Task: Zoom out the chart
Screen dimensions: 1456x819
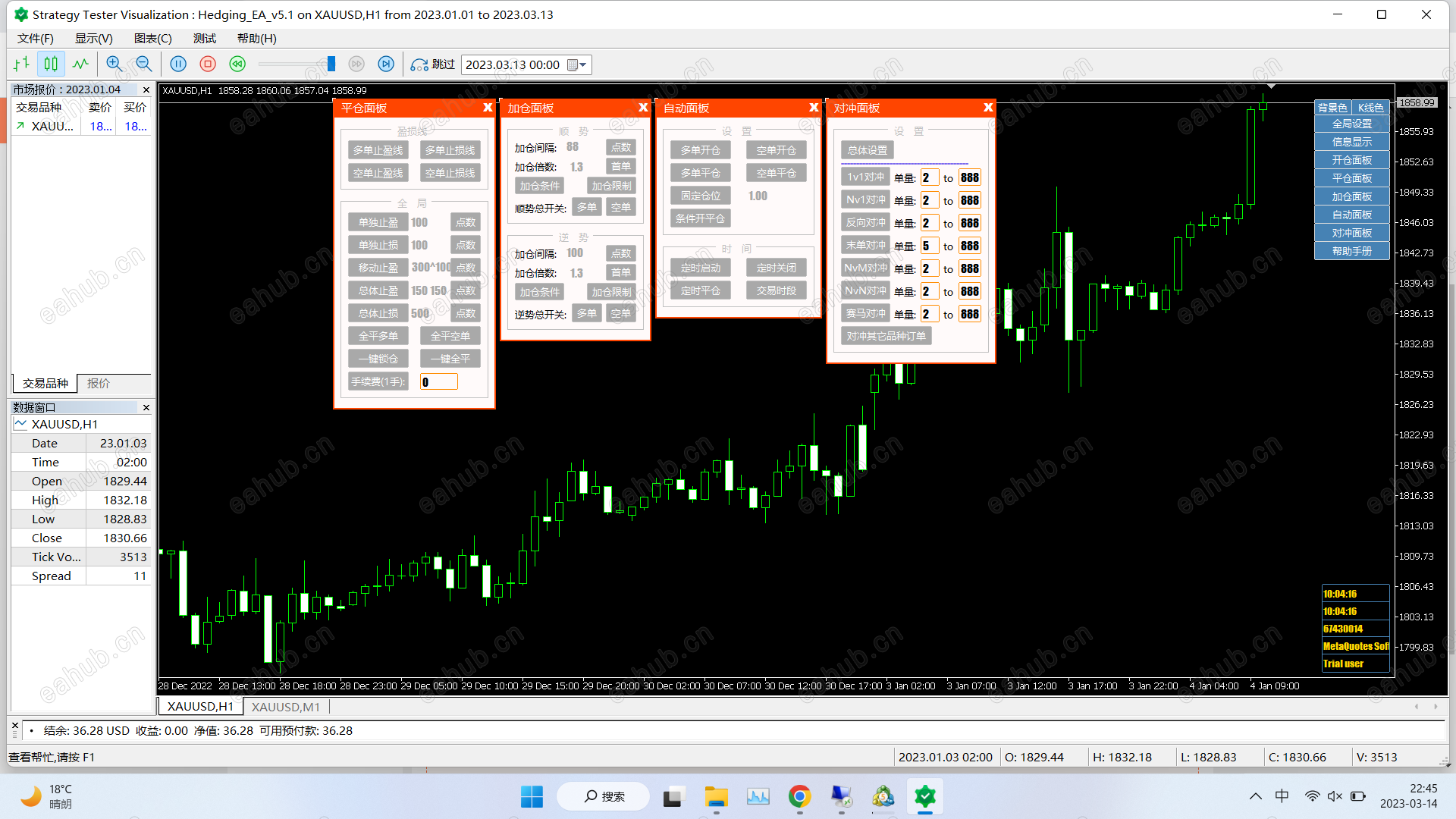Action: 143,64
